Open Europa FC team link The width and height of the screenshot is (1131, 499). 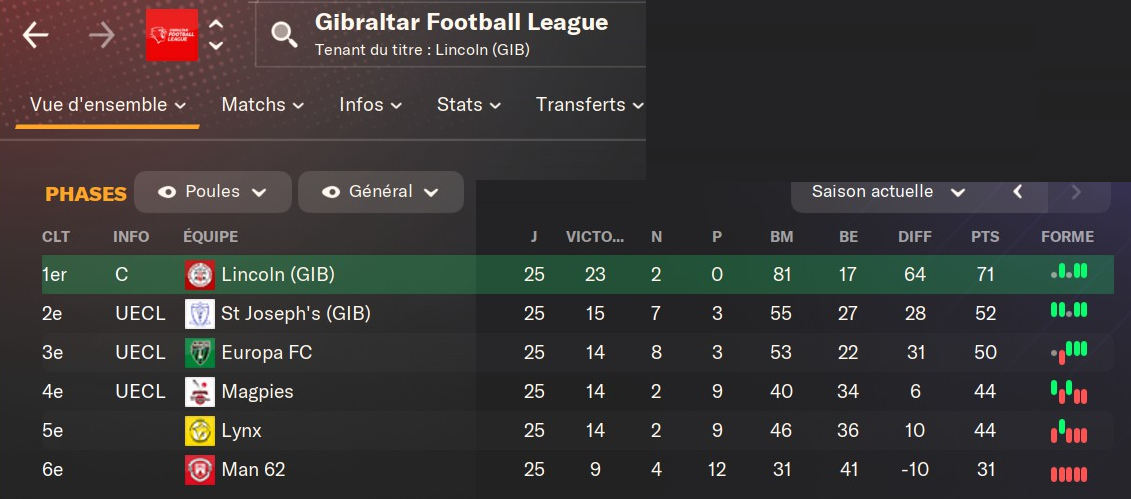[268, 353]
